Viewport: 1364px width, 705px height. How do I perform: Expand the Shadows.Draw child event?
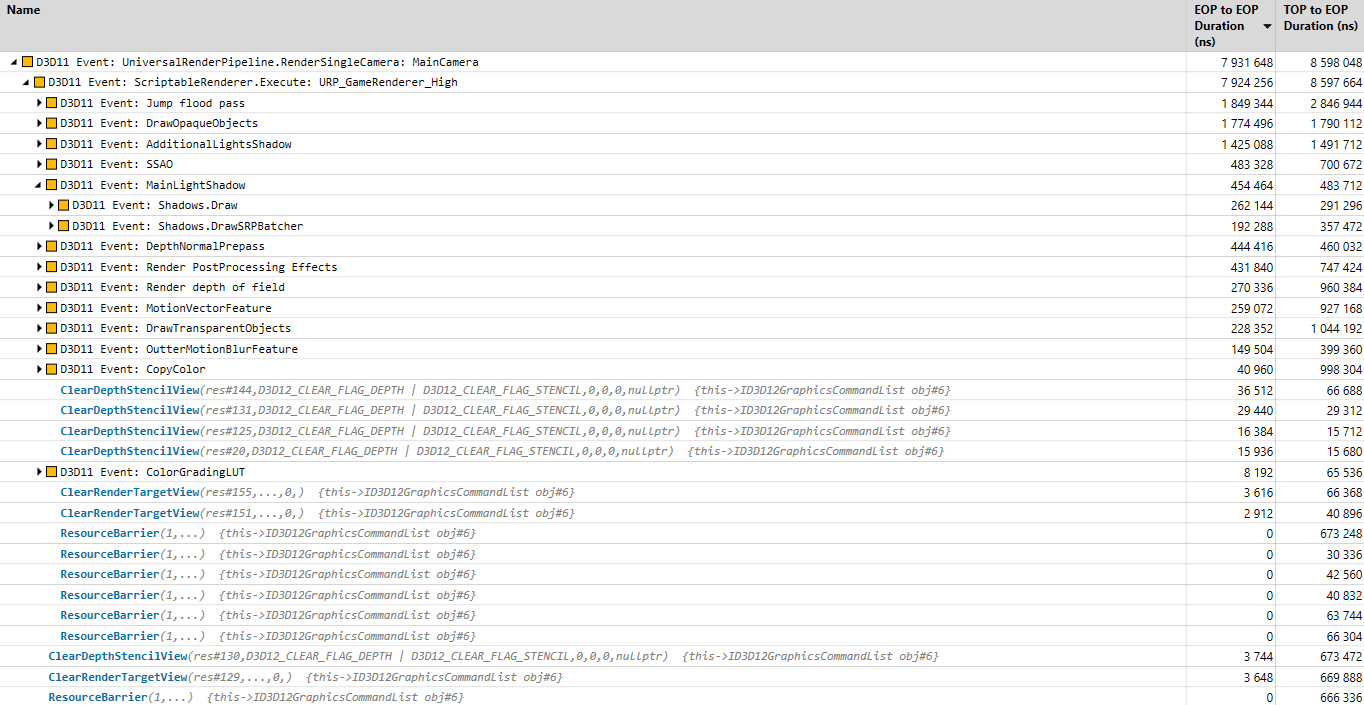(x=51, y=205)
